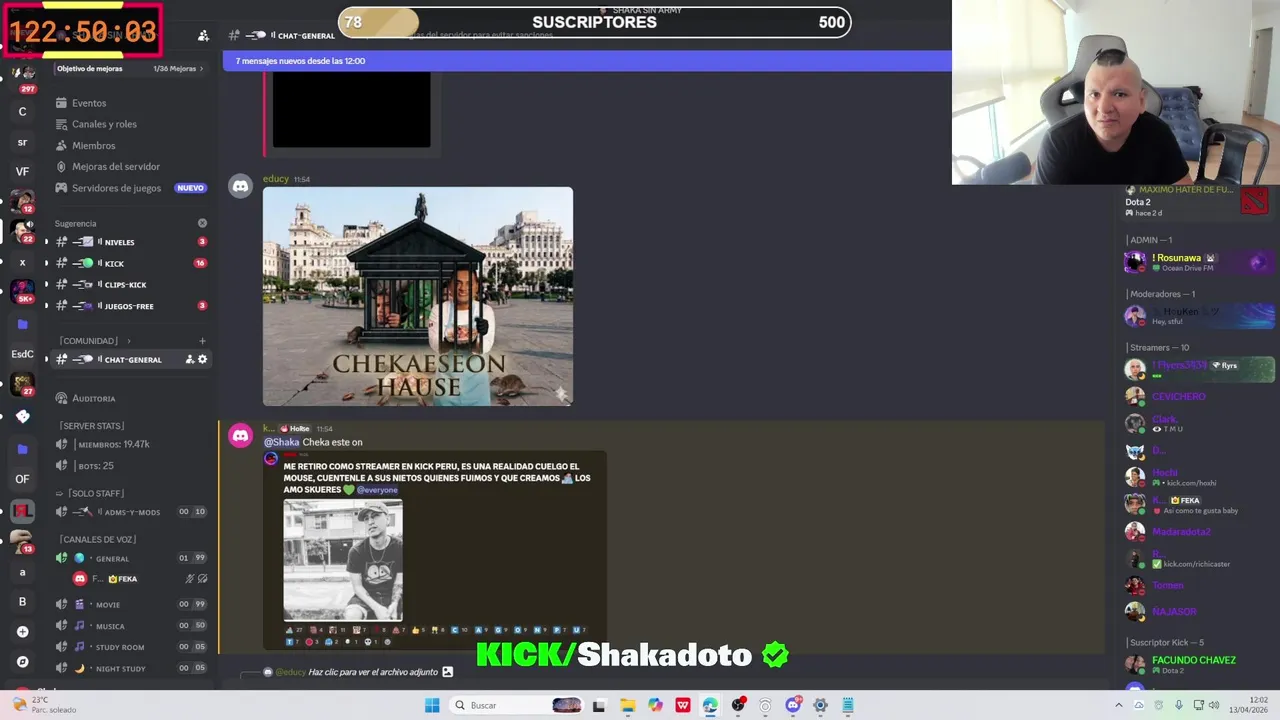Open the server with 297 badge
Viewport: 1280px width, 720px height.
coord(23,78)
